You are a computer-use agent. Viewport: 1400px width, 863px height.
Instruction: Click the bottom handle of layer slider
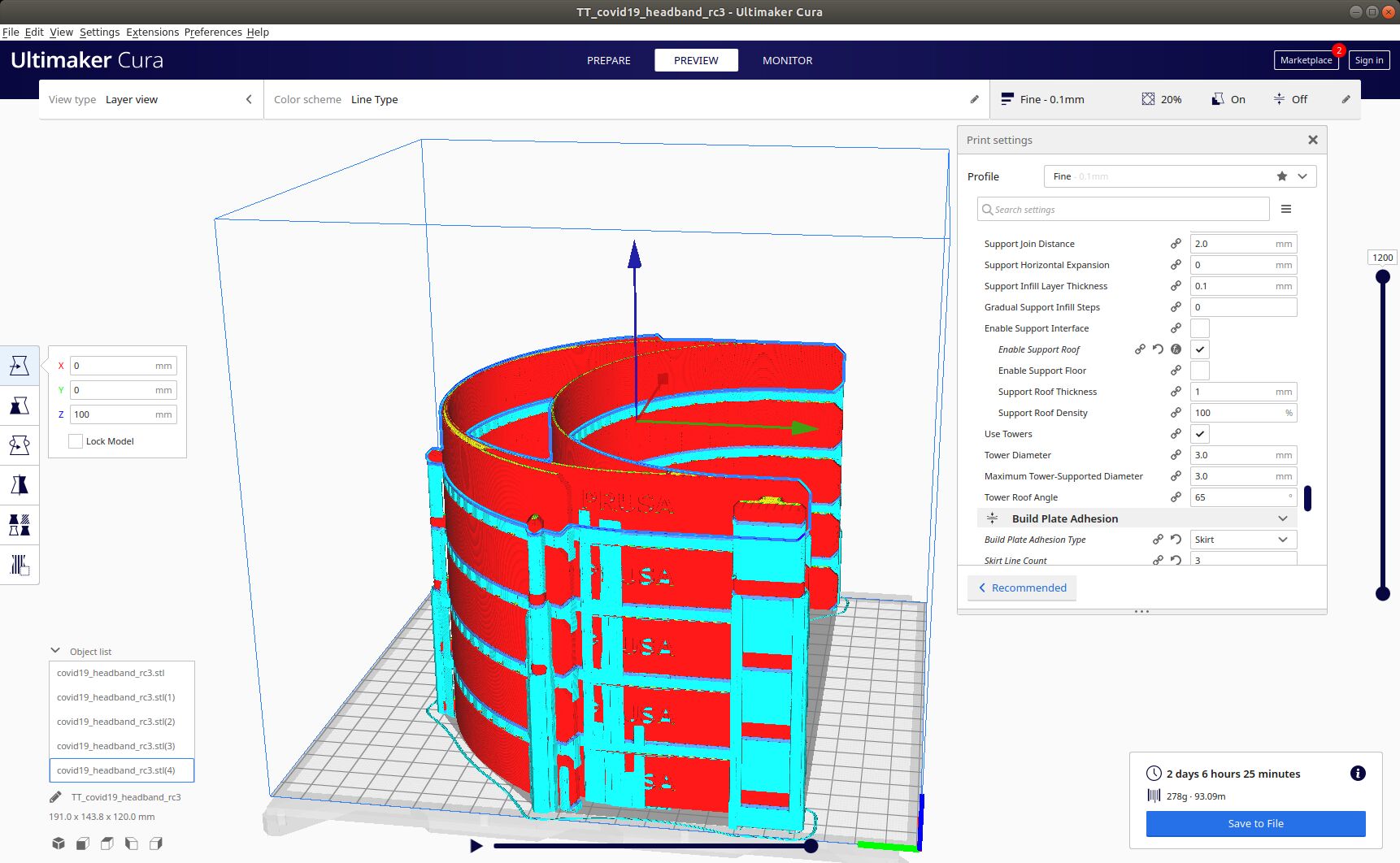1383,593
